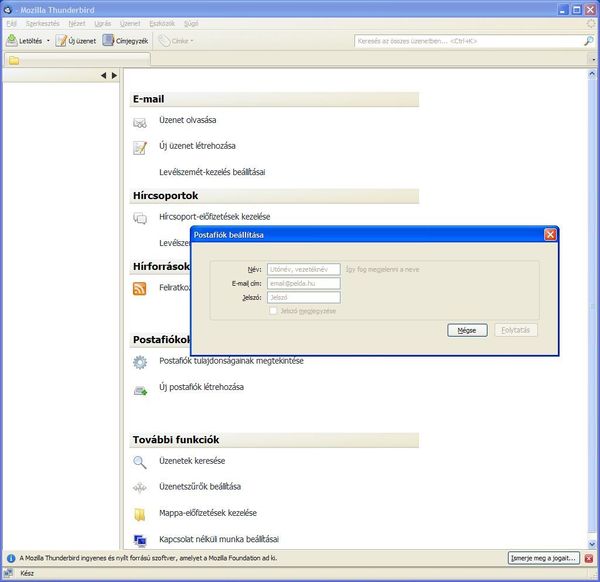Click the Név input field
This screenshot has height=582, width=600.
coord(303,269)
